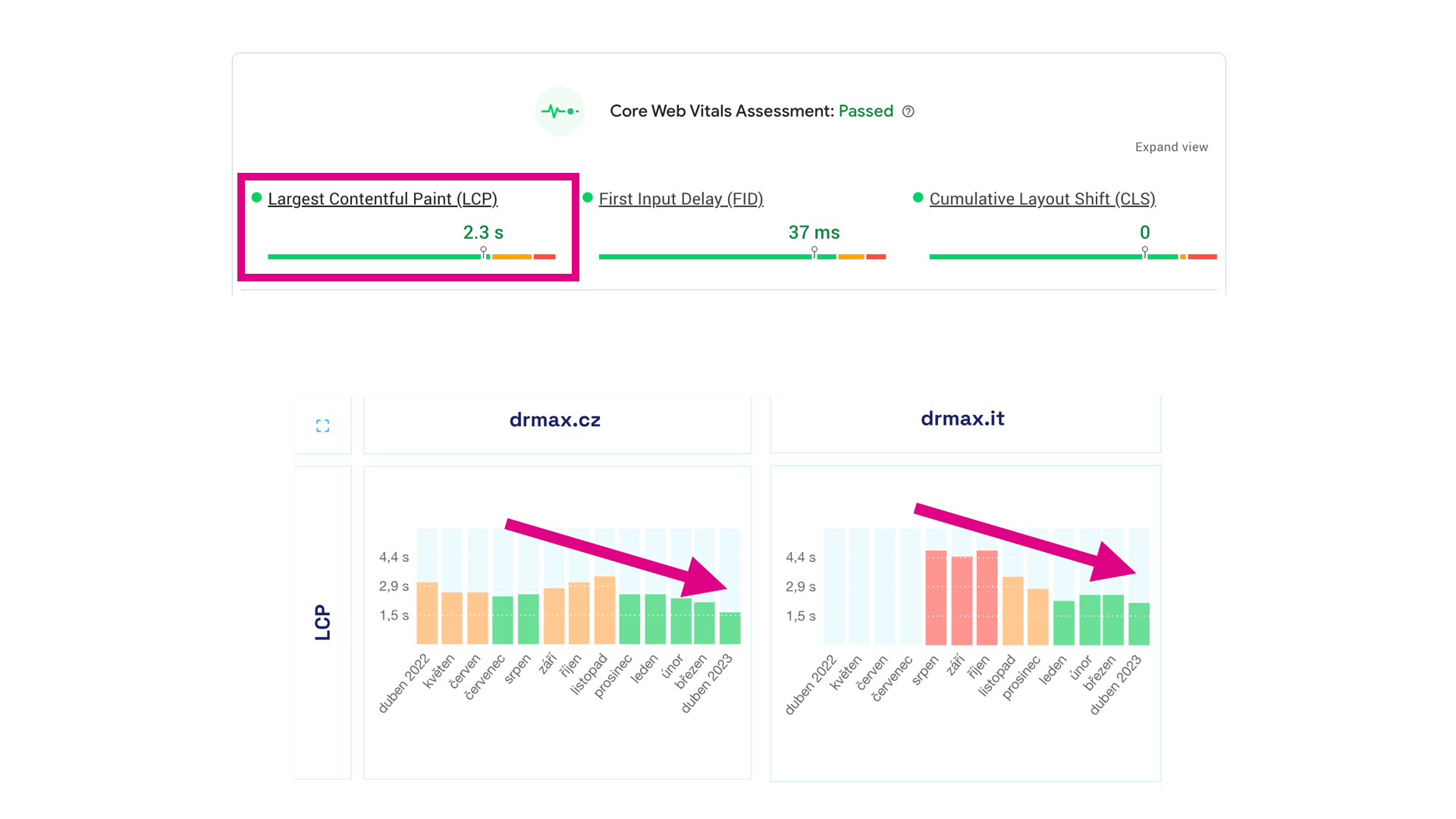The width and height of the screenshot is (1456, 819).
Task: Click the FID percentile marker pin
Action: 814,251
